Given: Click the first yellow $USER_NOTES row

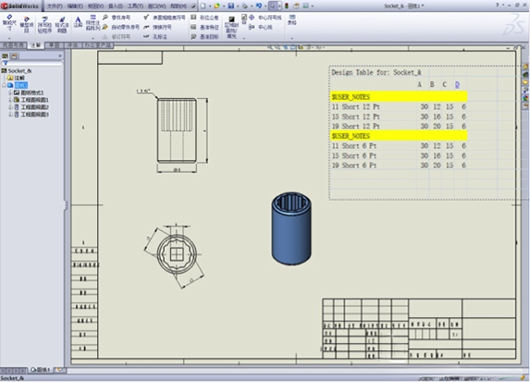Looking at the screenshot, I should (x=399, y=97).
